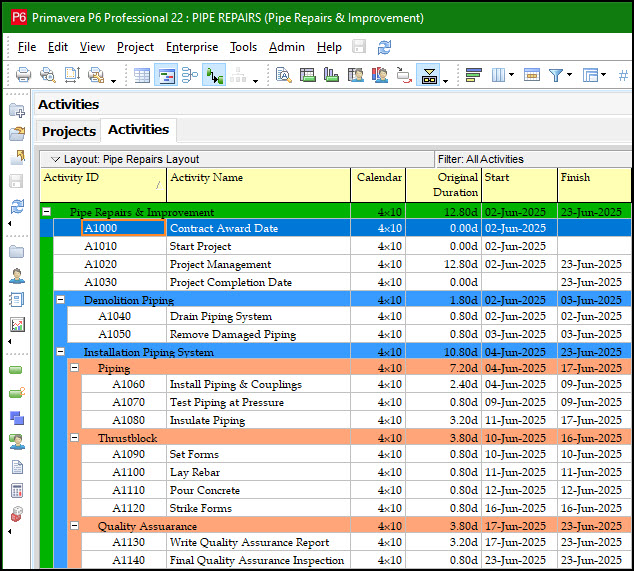
Task: Click the Schedule icon in the toolbar
Action: tap(214, 75)
